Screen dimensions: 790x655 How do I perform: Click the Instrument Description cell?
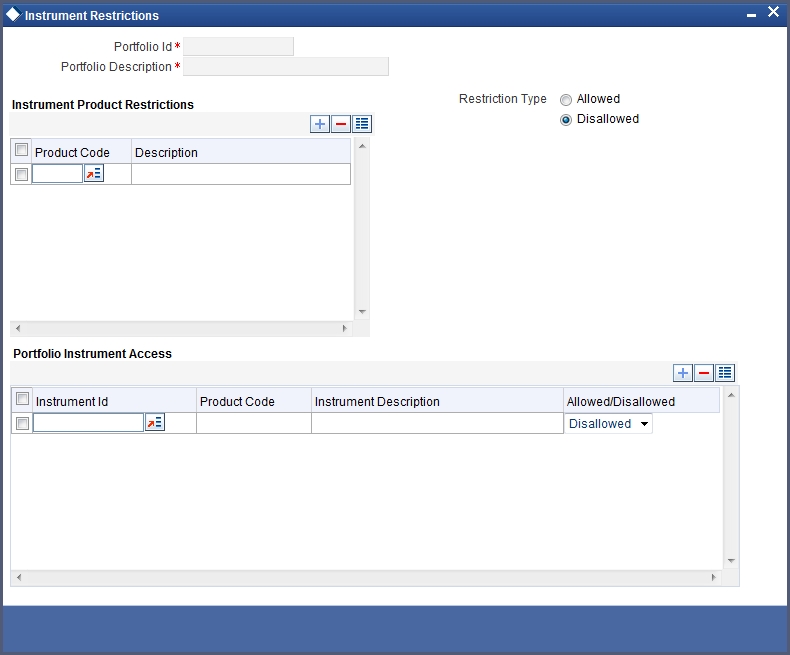pyautogui.click(x=437, y=423)
